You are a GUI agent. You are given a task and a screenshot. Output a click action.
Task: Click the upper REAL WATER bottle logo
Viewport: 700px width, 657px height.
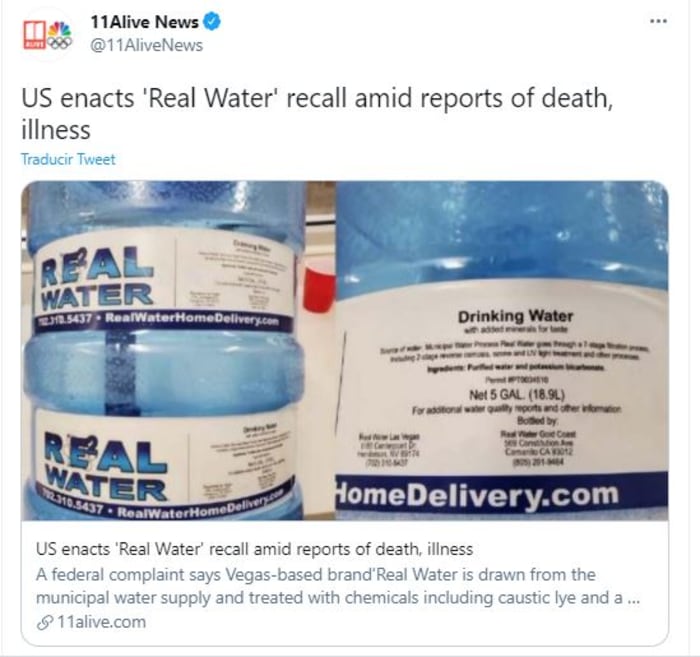pyautogui.click(x=97, y=279)
